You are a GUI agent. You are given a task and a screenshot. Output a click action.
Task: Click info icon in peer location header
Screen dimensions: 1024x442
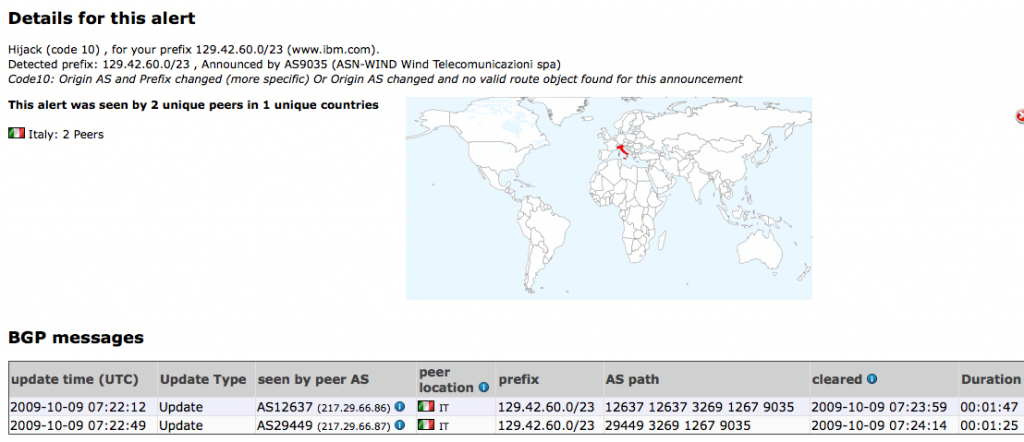483,387
